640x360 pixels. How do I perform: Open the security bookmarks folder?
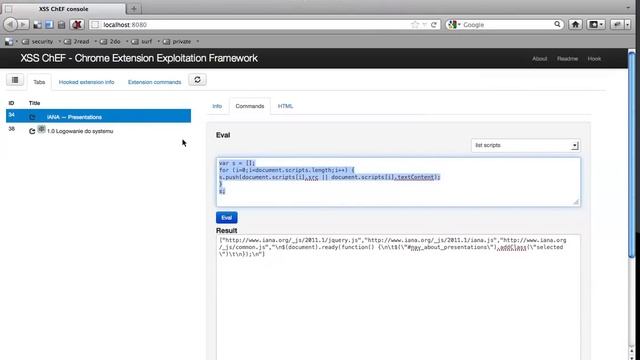pyautogui.click(x=38, y=42)
